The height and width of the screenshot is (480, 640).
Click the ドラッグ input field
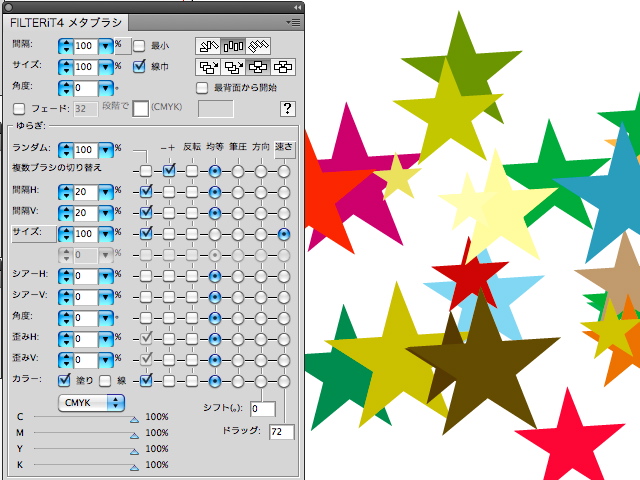point(281,431)
